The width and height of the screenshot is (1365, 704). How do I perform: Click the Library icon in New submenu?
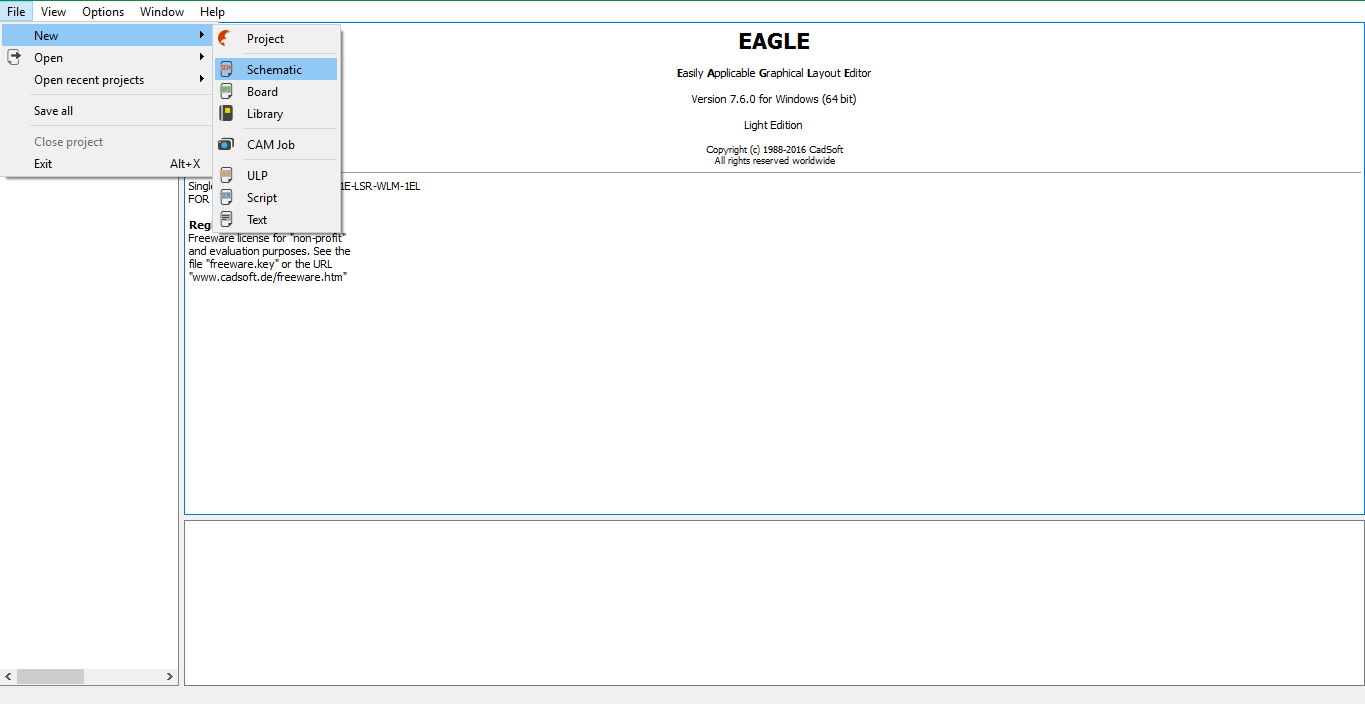[x=226, y=114]
